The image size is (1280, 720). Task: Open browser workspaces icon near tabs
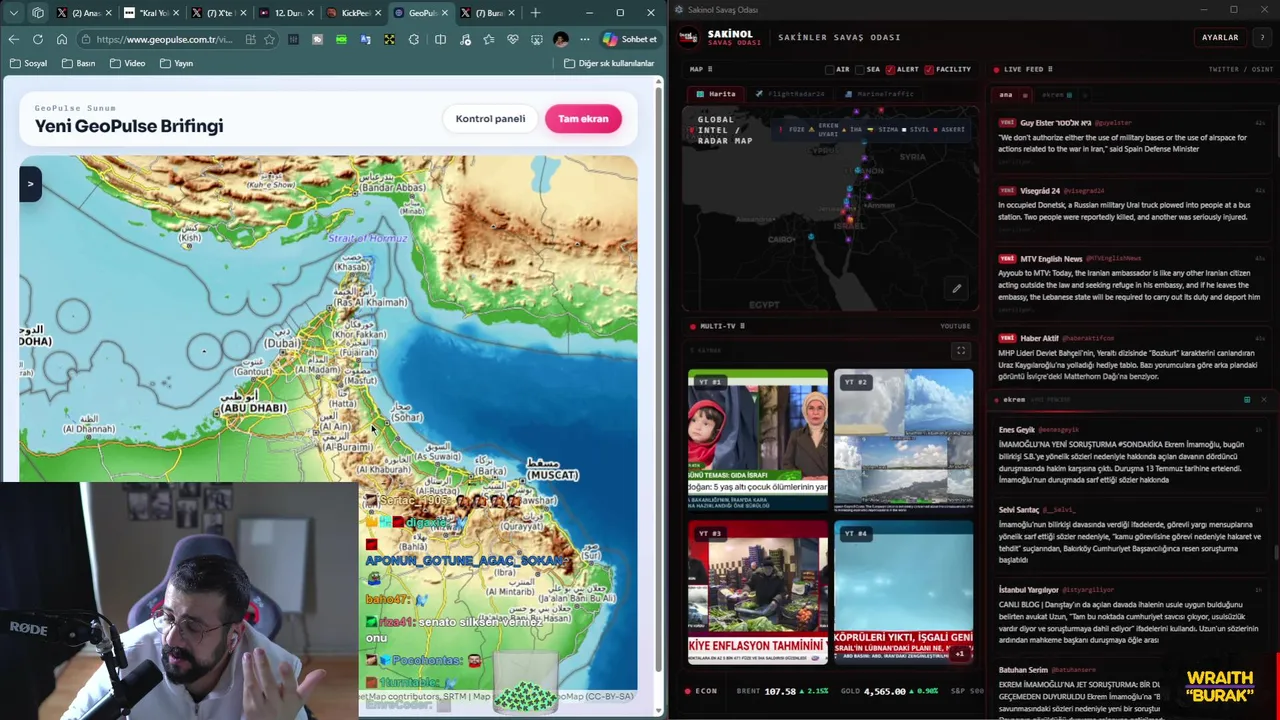pos(38,13)
